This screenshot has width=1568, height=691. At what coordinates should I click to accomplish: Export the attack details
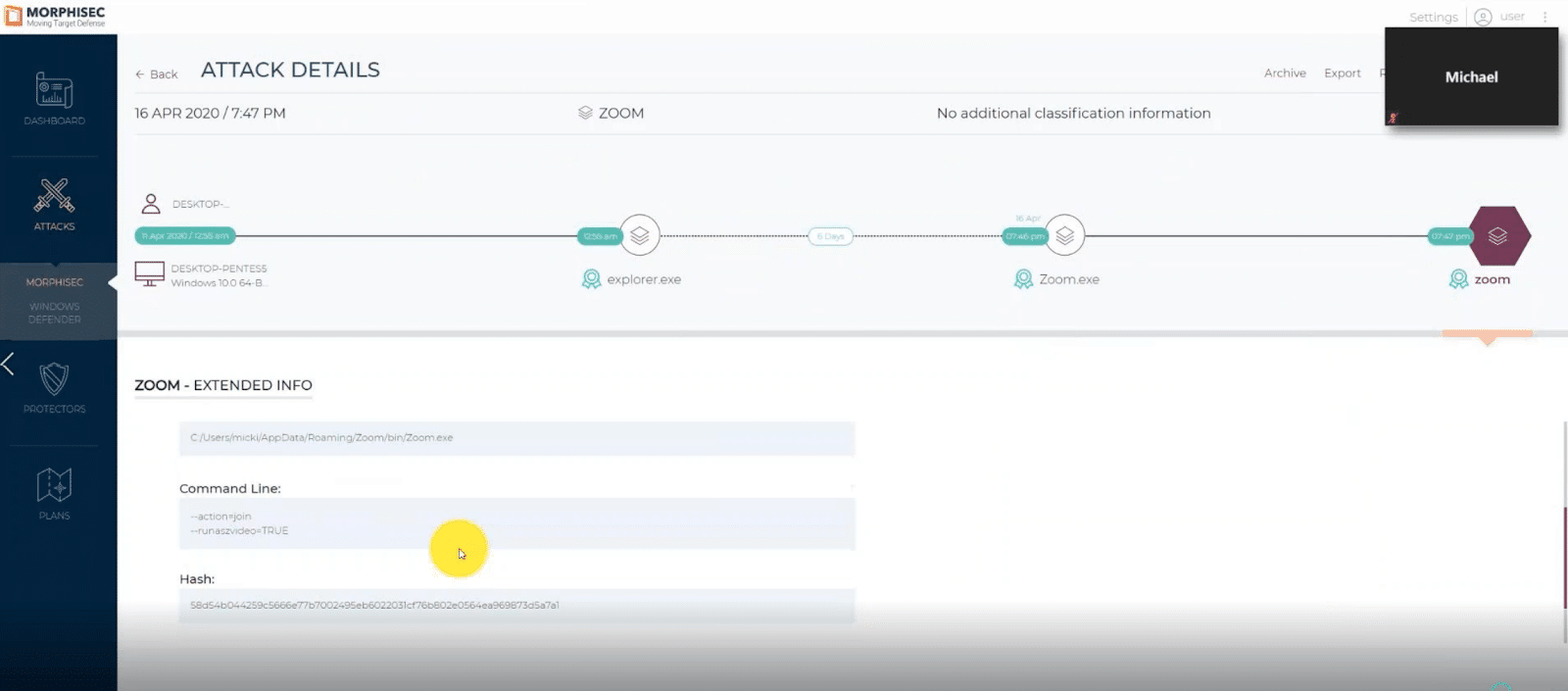[1342, 74]
